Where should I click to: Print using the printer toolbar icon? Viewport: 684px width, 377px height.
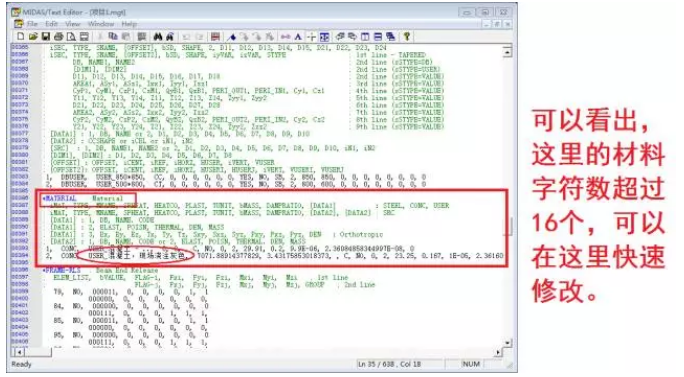pyautogui.click(x=58, y=37)
